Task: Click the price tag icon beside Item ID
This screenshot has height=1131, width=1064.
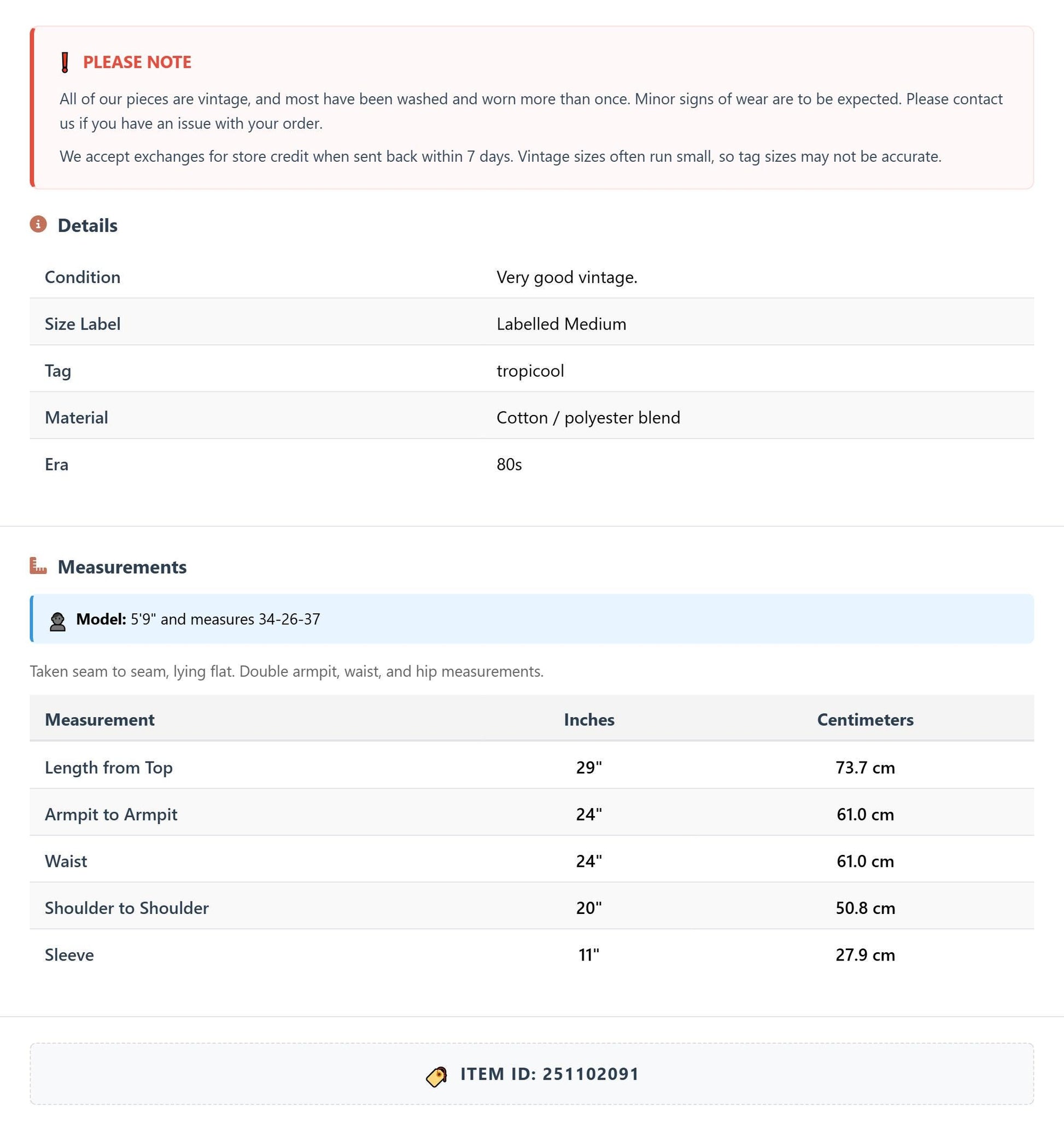Action: pos(436,1076)
